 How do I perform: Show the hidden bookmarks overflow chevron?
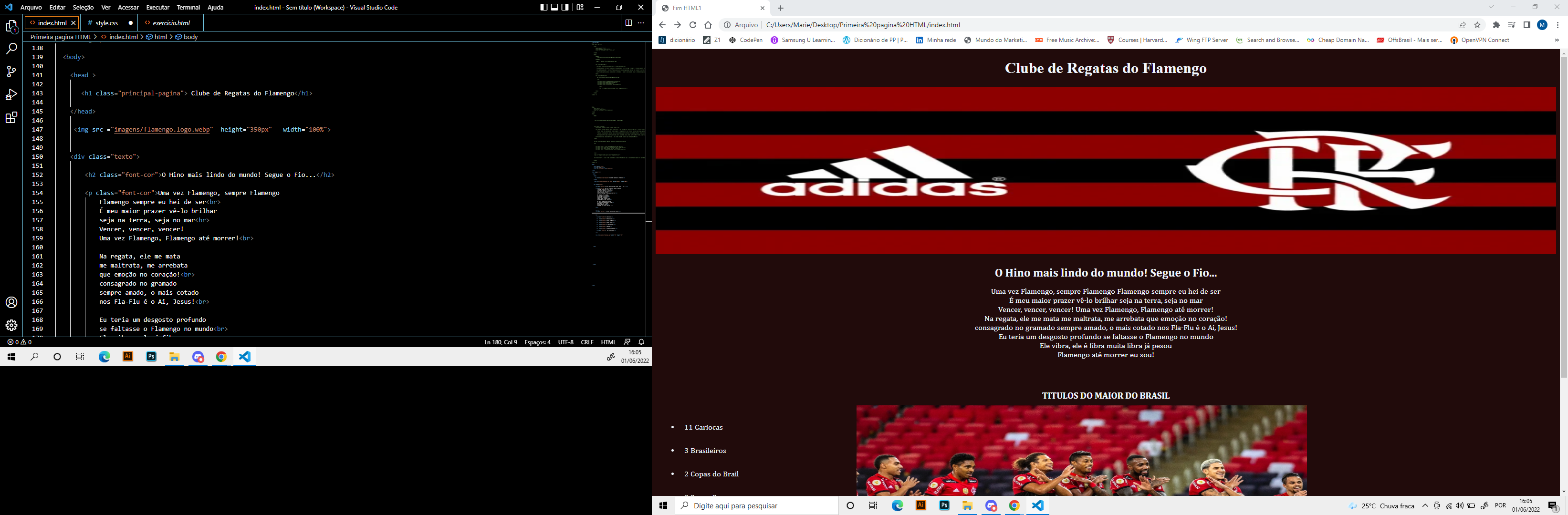[1557, 40]
